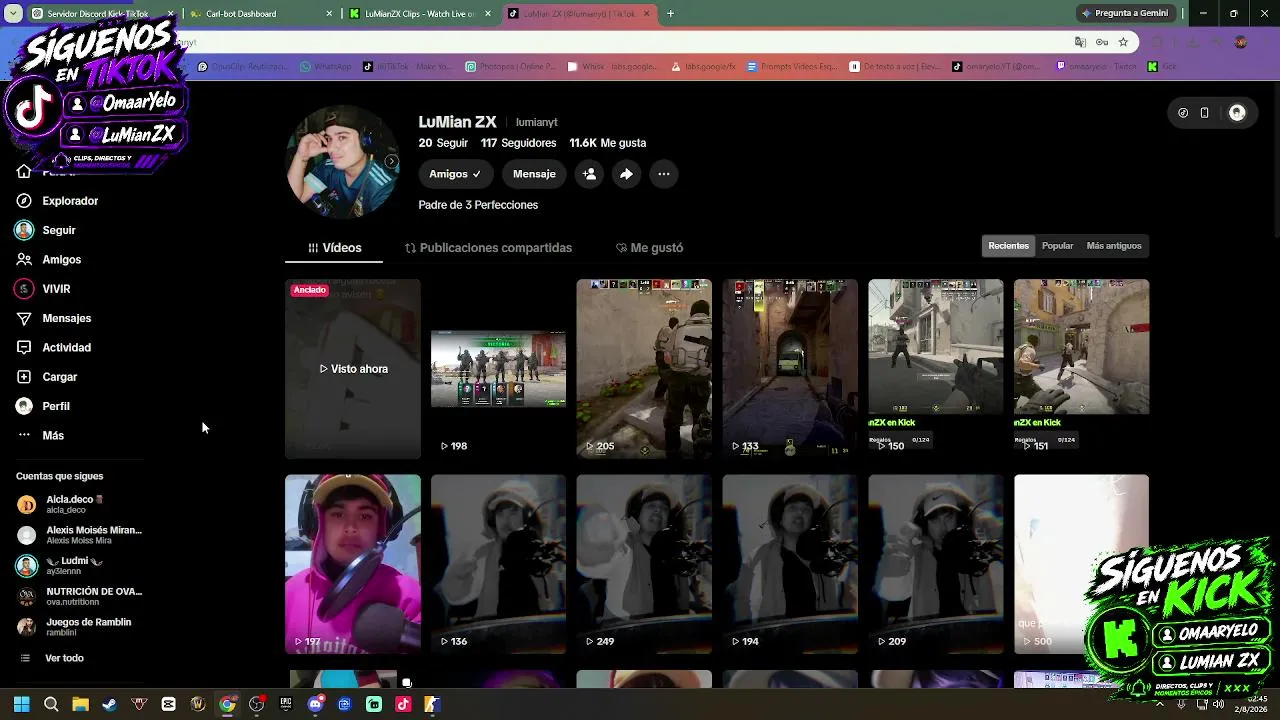
Task: Open the Photopea bookmark
Action: (510, 67)
